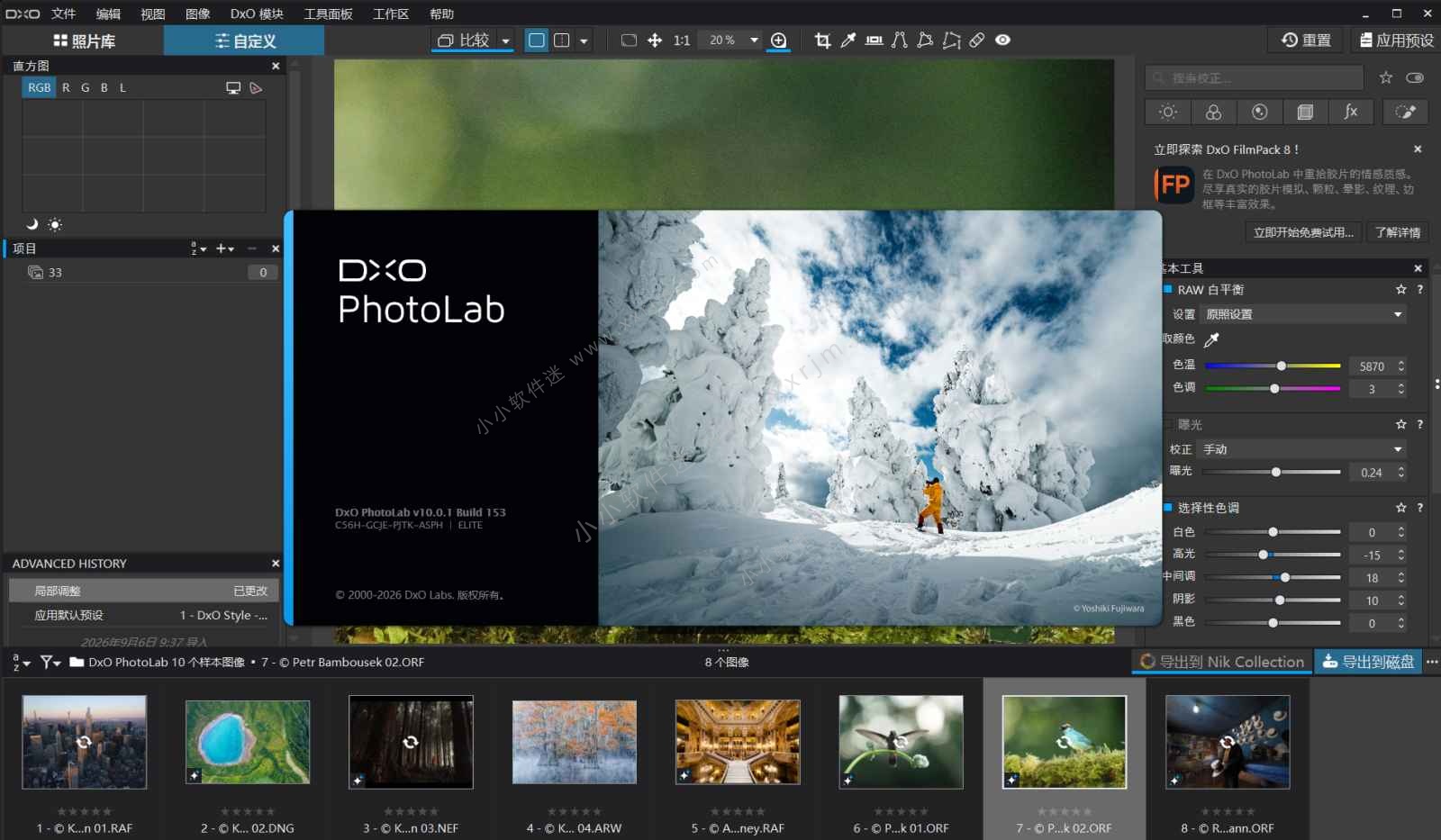1441x840 pixels.
Task: Select the RGB histogram channel
Action: (x=39, y=87)
